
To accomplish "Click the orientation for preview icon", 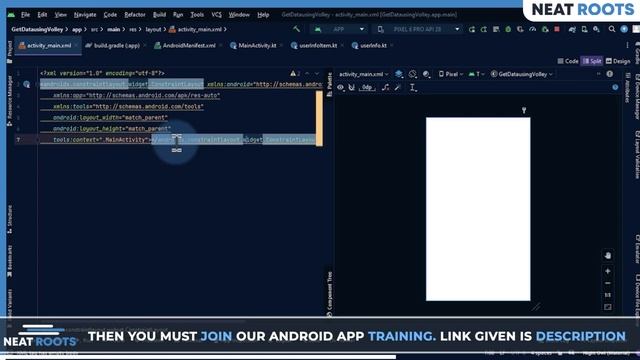I will click(x=413, y=74).
